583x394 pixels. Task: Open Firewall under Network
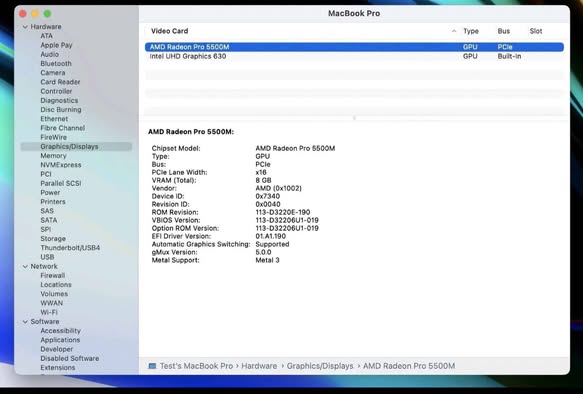coord(52,275)
